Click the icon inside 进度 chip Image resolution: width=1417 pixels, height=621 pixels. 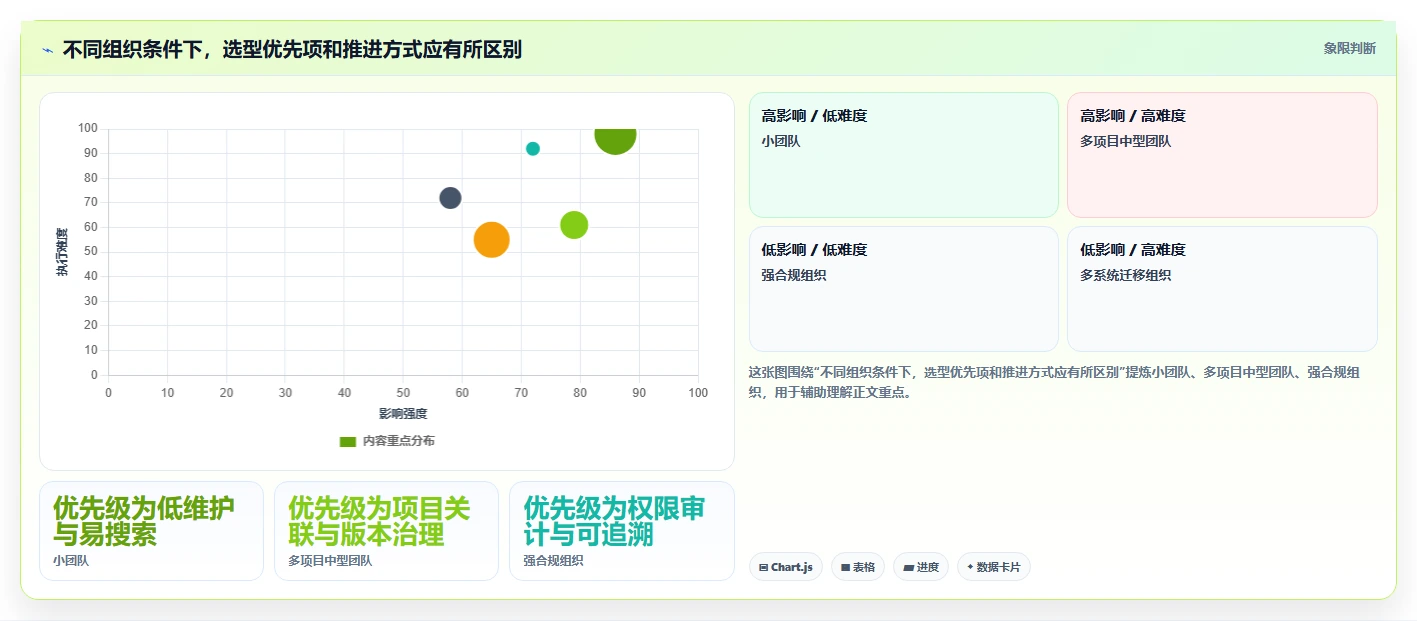(x=908, y=568)
